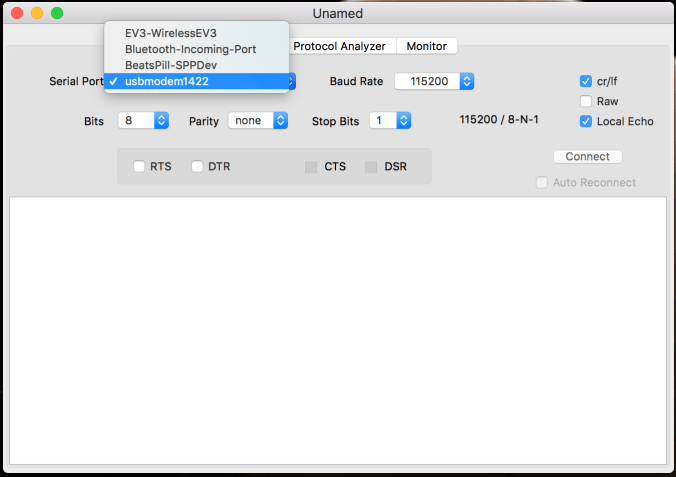
Task: Click inside the empty terminal output area
Action: [x=338, y=330]
